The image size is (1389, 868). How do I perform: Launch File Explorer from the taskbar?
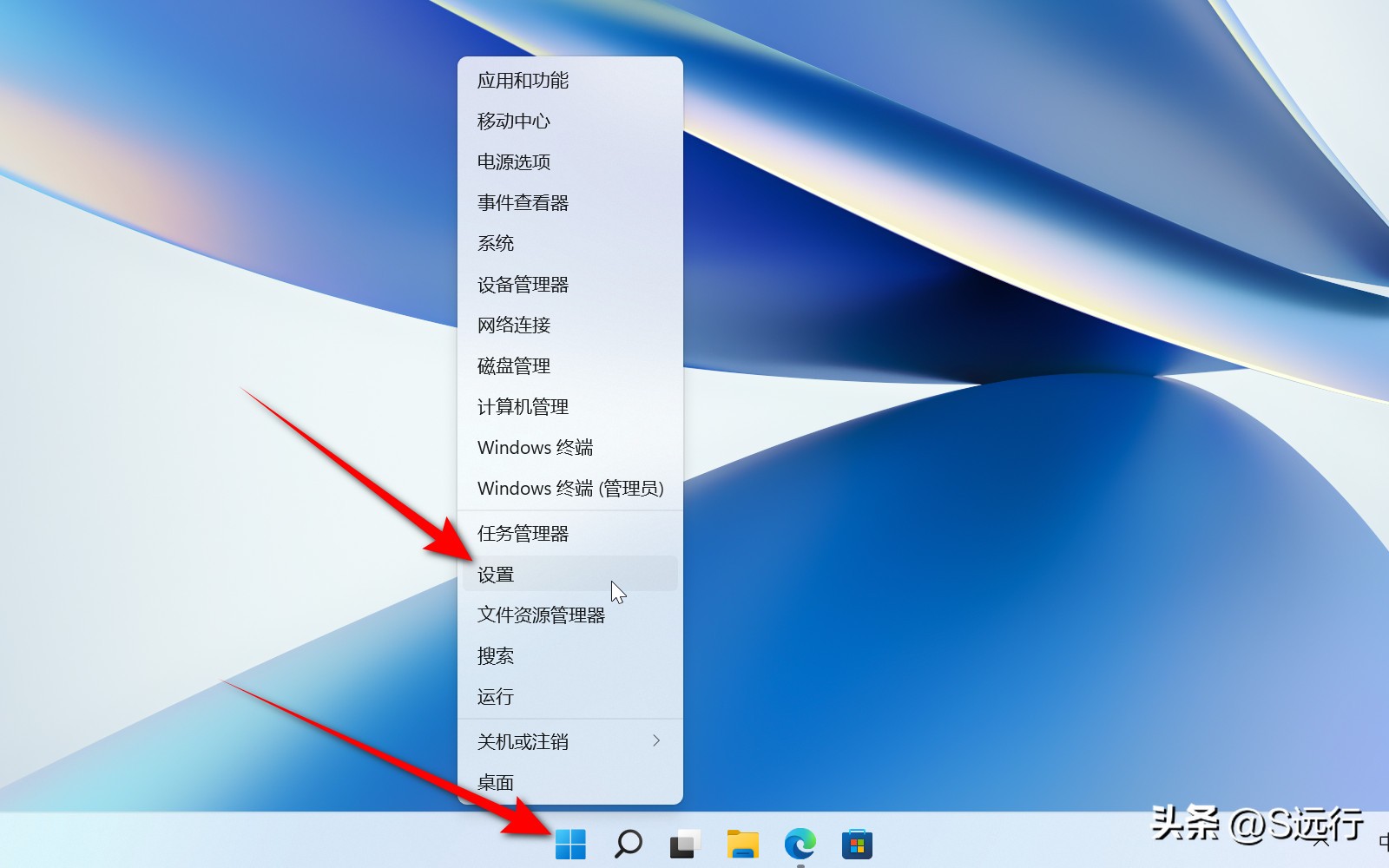[742, 842]
